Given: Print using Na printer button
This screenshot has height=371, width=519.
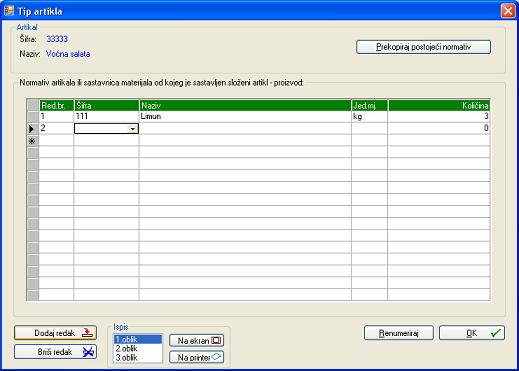Looking at the screenshot, I should [x=196, y=357].
